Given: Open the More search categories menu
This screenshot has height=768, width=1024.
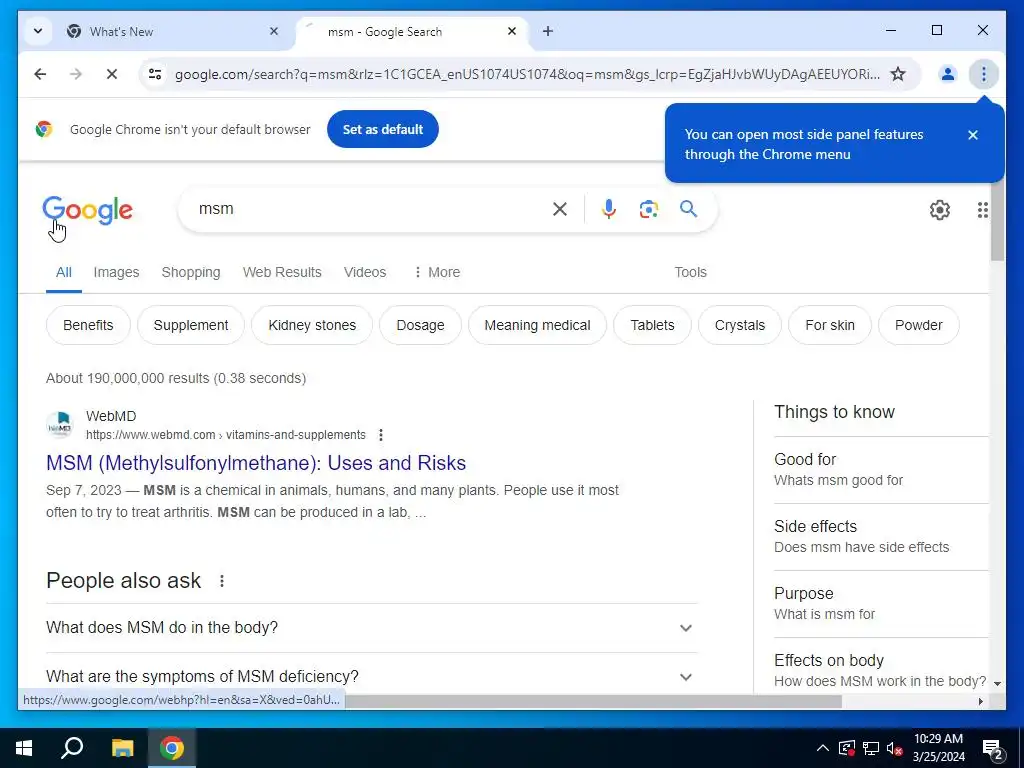Looking at the screenshot, I should 437,272.
